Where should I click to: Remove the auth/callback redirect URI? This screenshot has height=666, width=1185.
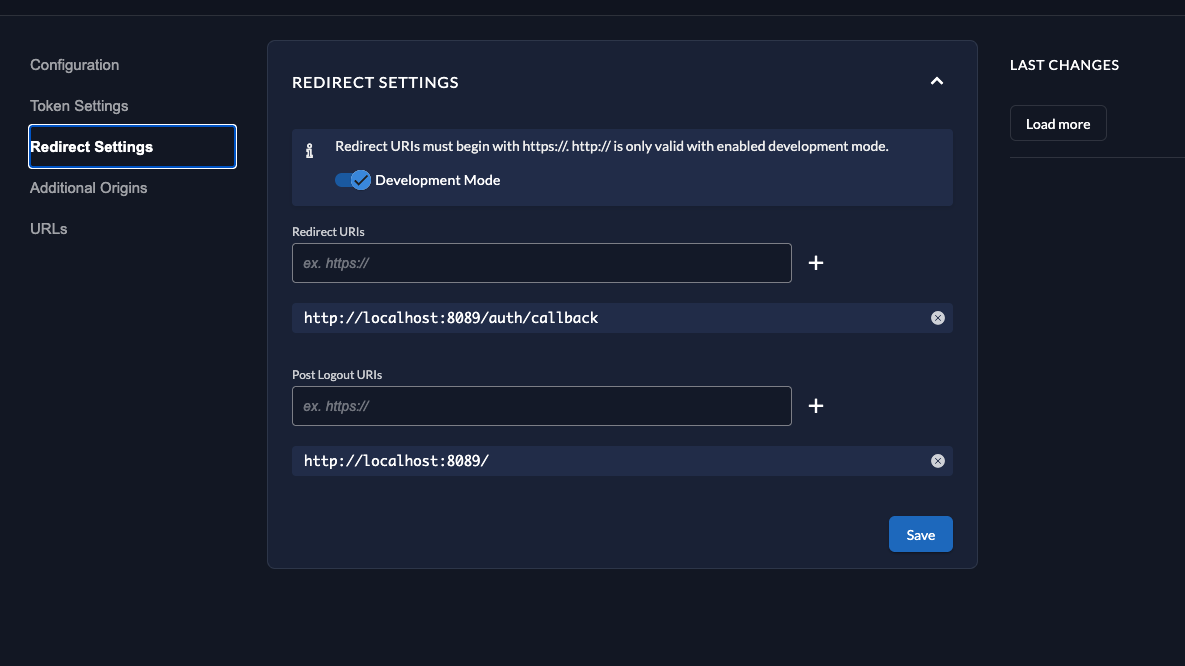938,318
